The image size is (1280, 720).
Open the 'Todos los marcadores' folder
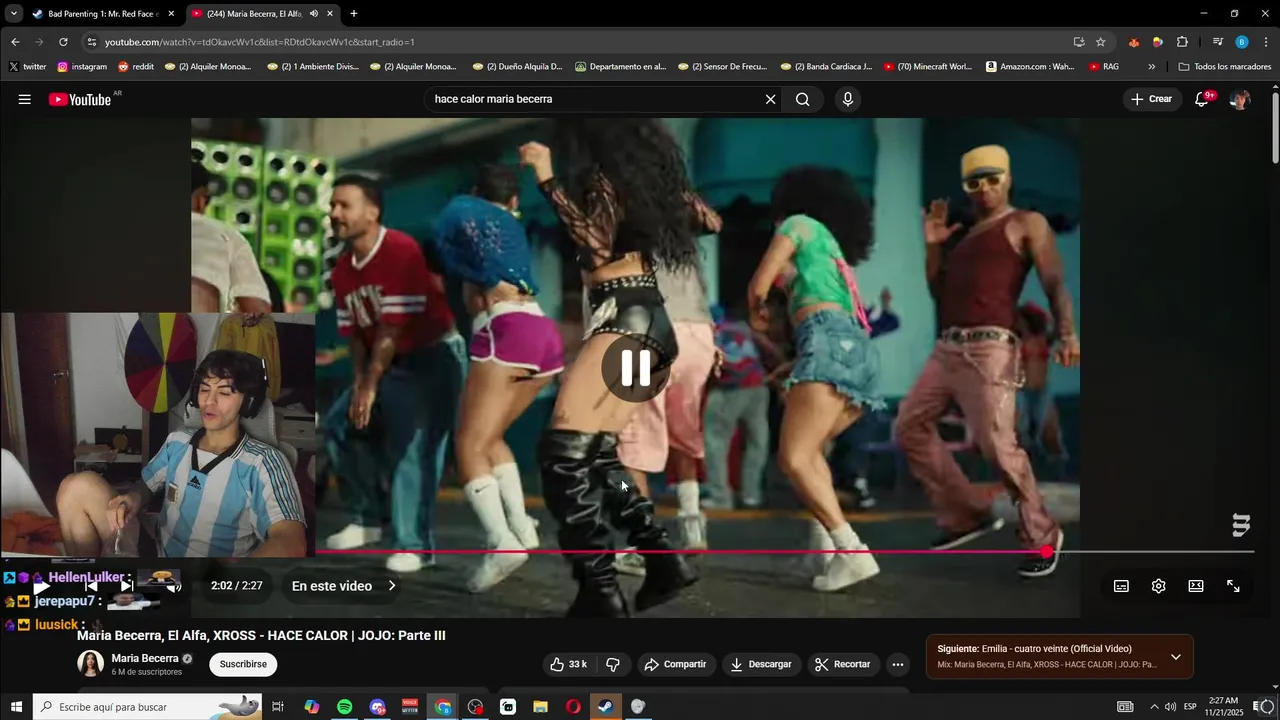pyautogui.click(x=1225, y=67)
